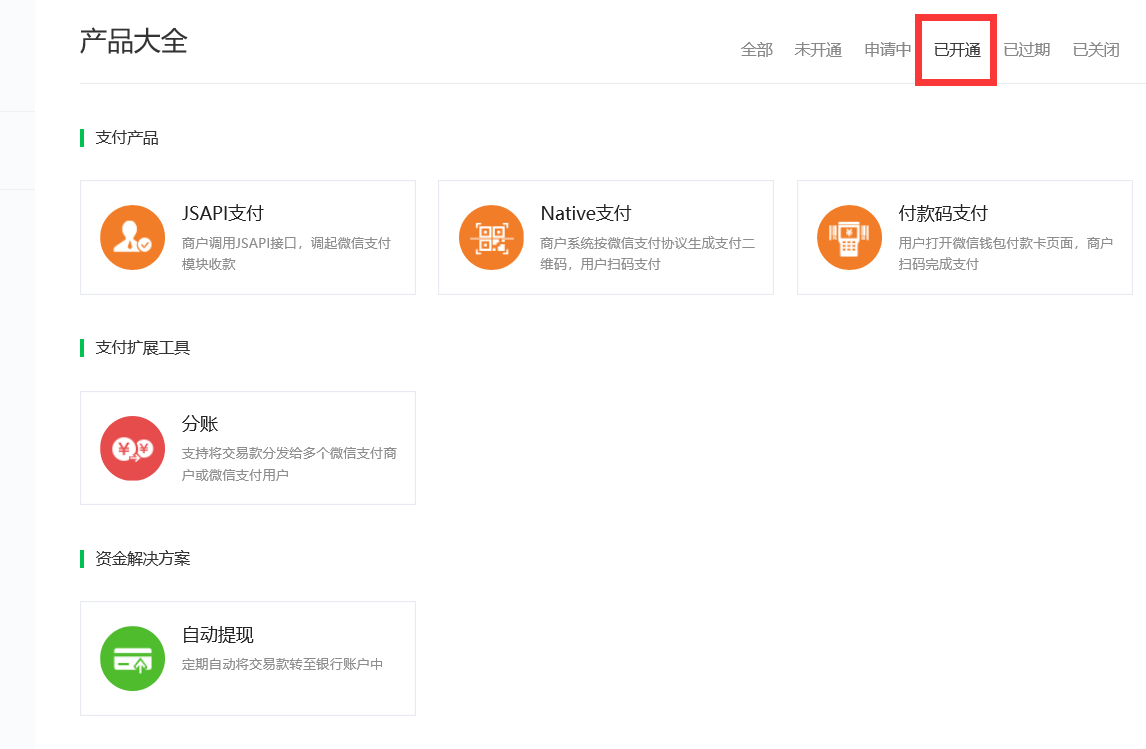Click the 自动提现 green card icon
Viewport: 1146px width, 749px height.
tap(132, 658)
